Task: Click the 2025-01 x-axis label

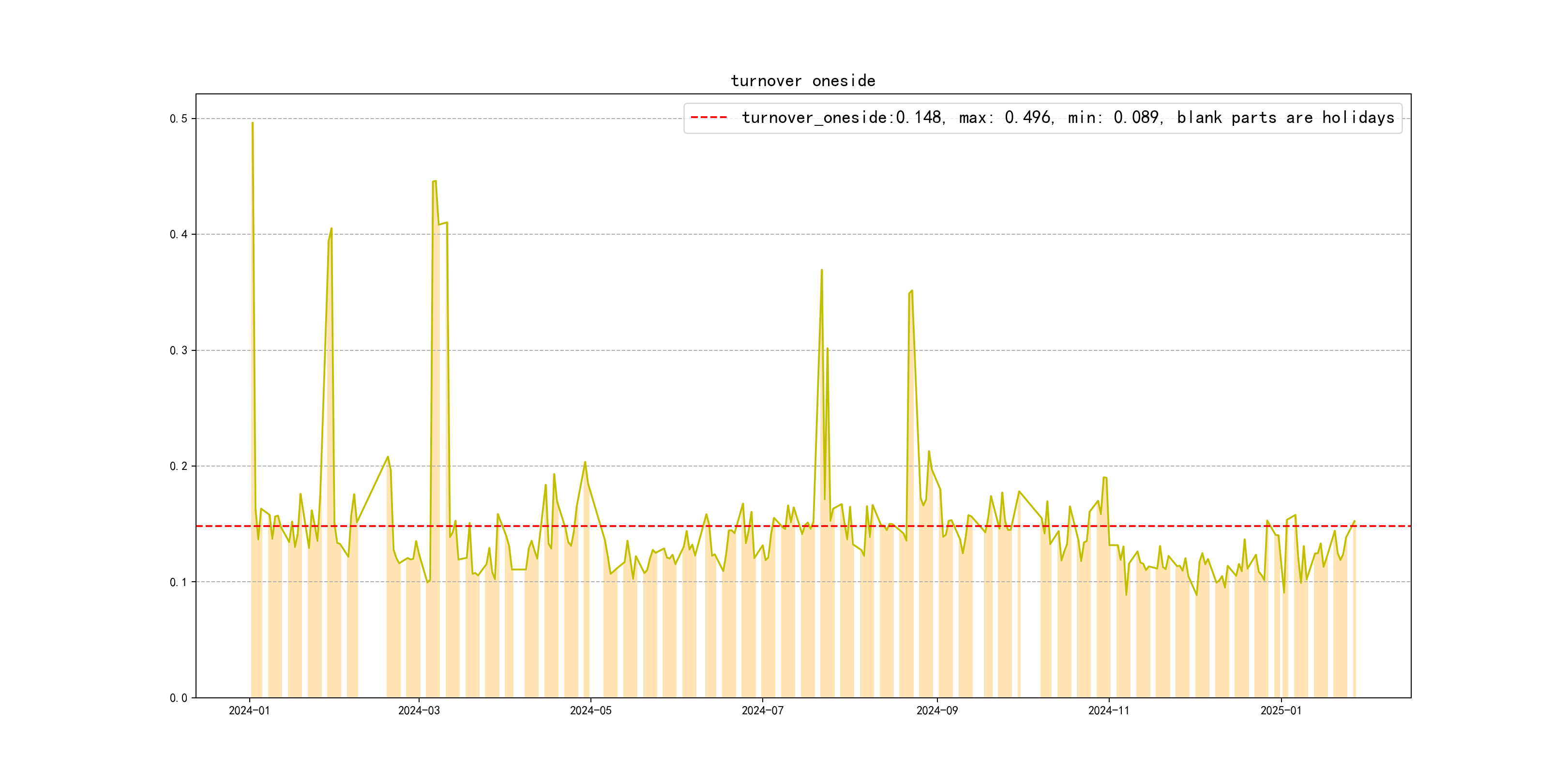Action: tap(1281, 711)
